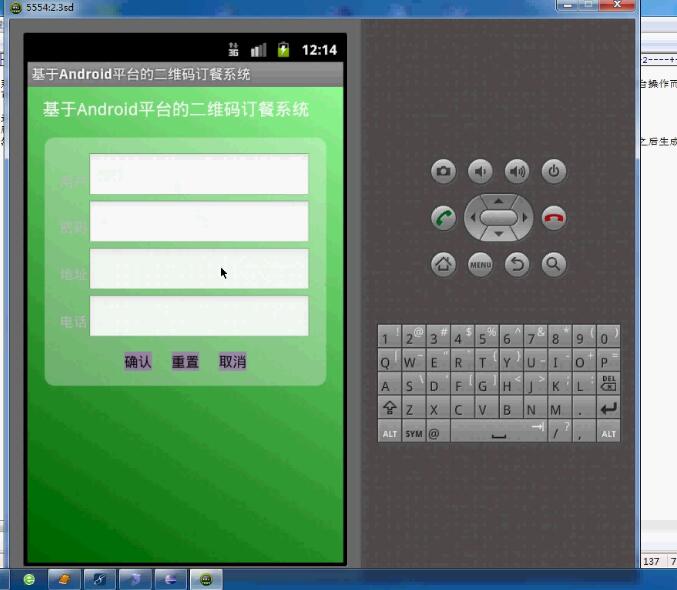The image size is (677, 590).
Task: Open the emulator MENU button
Action: pyautogui.click(x=480, y=263)
